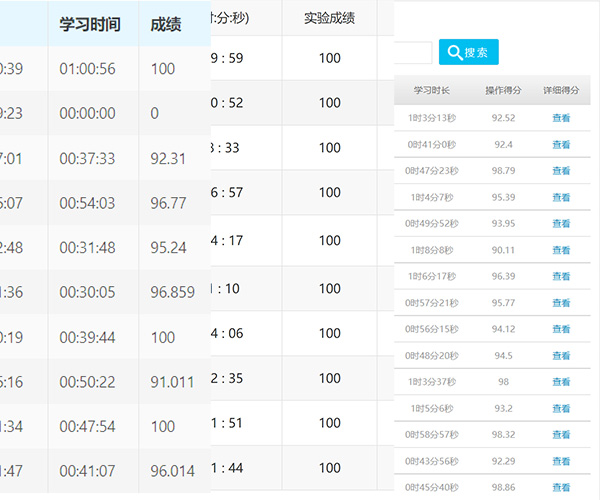This screenshot has width=600, height=500.
Task: Click the 实验成绩 column header
Action: click(x=329, y=17)
